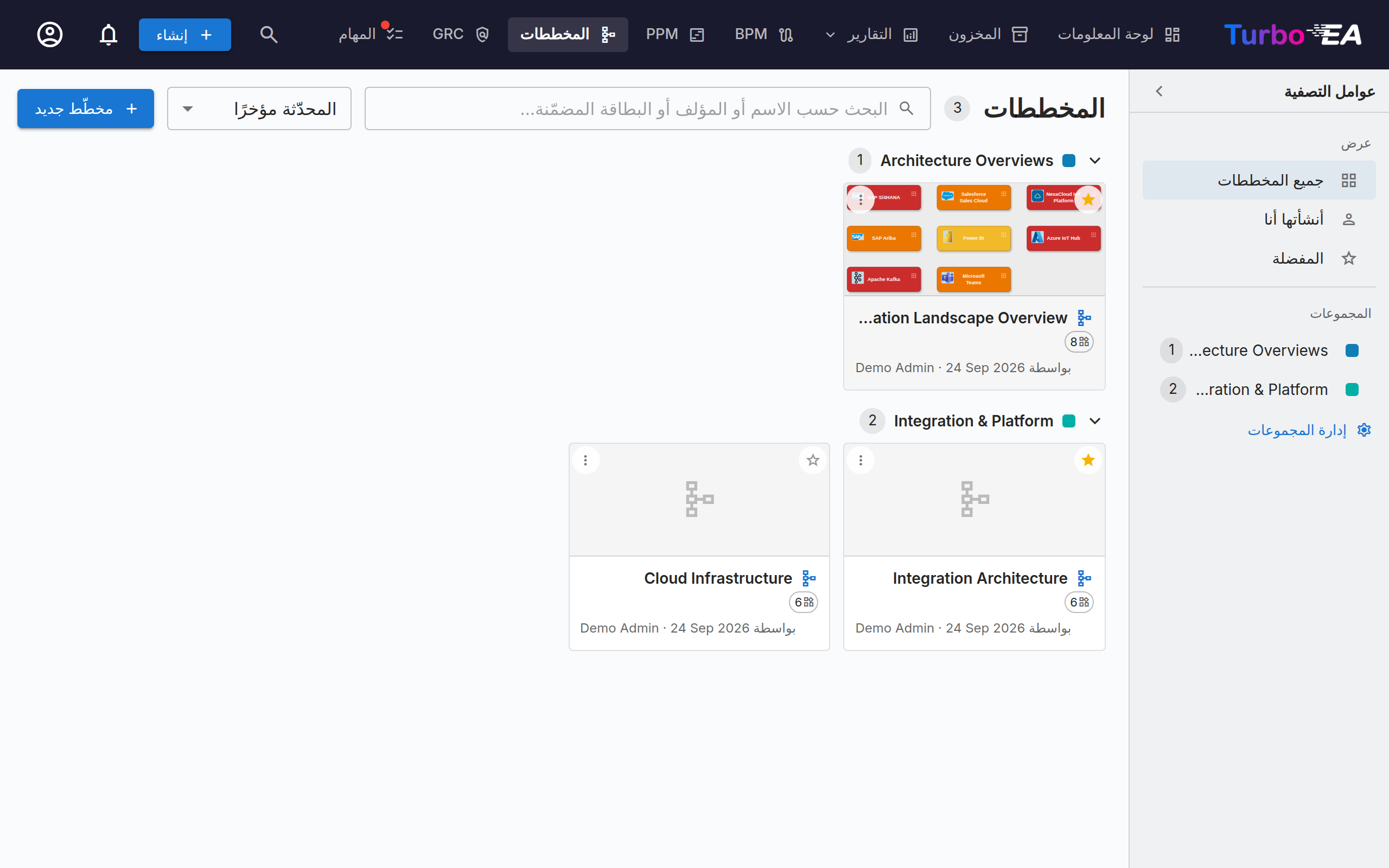This screenshot has width=1389, height=868.
Task: Click the Apache Kafka card in preview
Action: pos(884,279)
